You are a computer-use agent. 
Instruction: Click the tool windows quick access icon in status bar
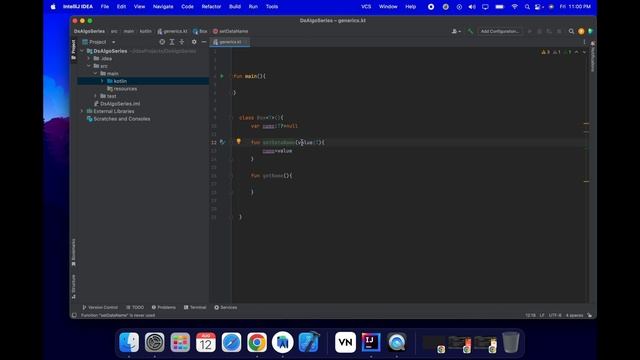(74, 315)
